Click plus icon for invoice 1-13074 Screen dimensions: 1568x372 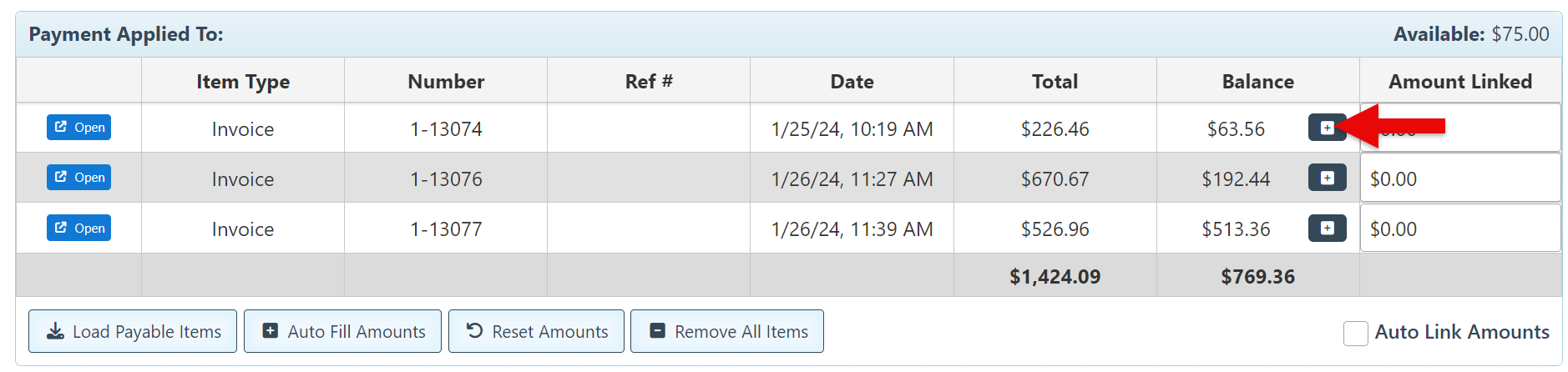pos(1326,128)
